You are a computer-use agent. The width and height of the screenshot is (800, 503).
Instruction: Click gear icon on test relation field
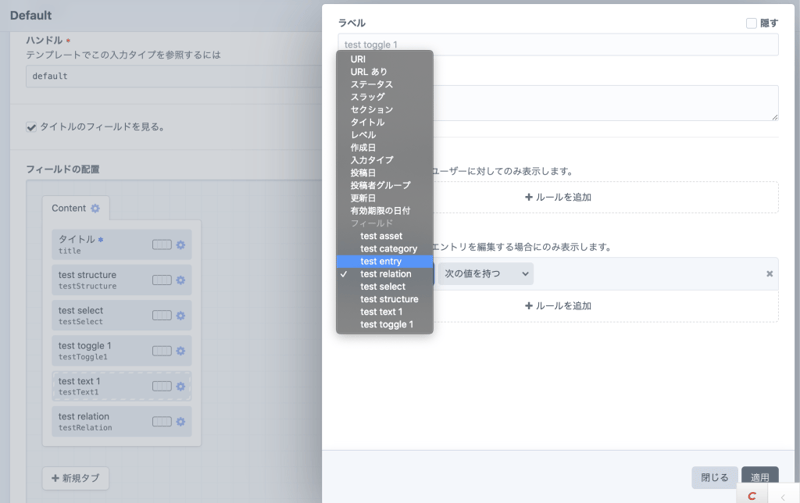pos(181,422)
